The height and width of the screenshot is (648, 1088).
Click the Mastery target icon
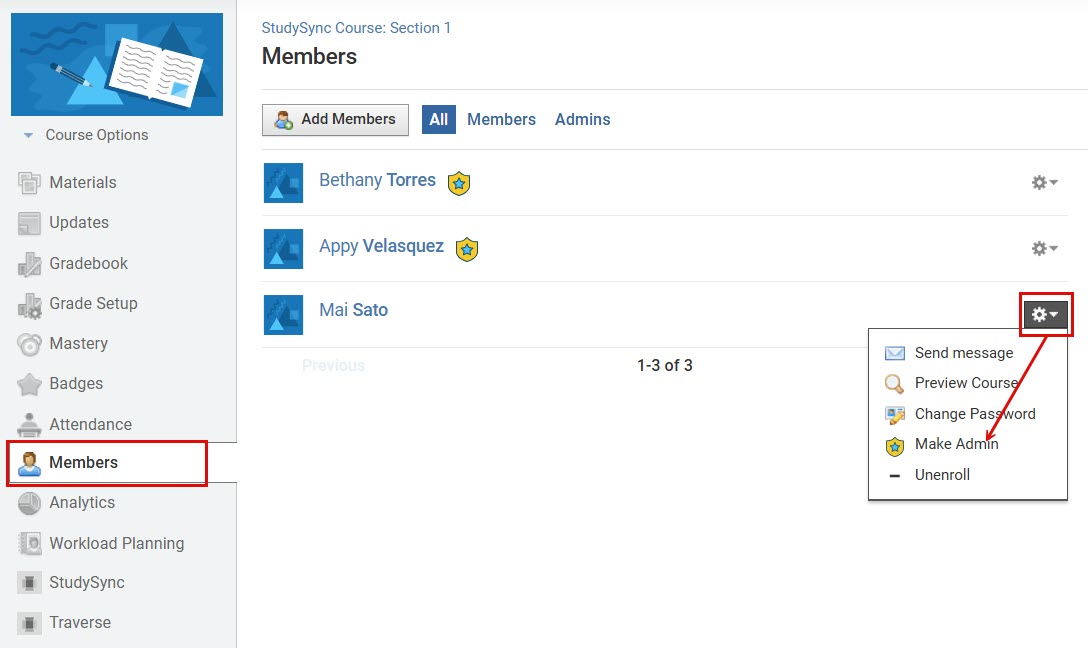click(29, 344)
